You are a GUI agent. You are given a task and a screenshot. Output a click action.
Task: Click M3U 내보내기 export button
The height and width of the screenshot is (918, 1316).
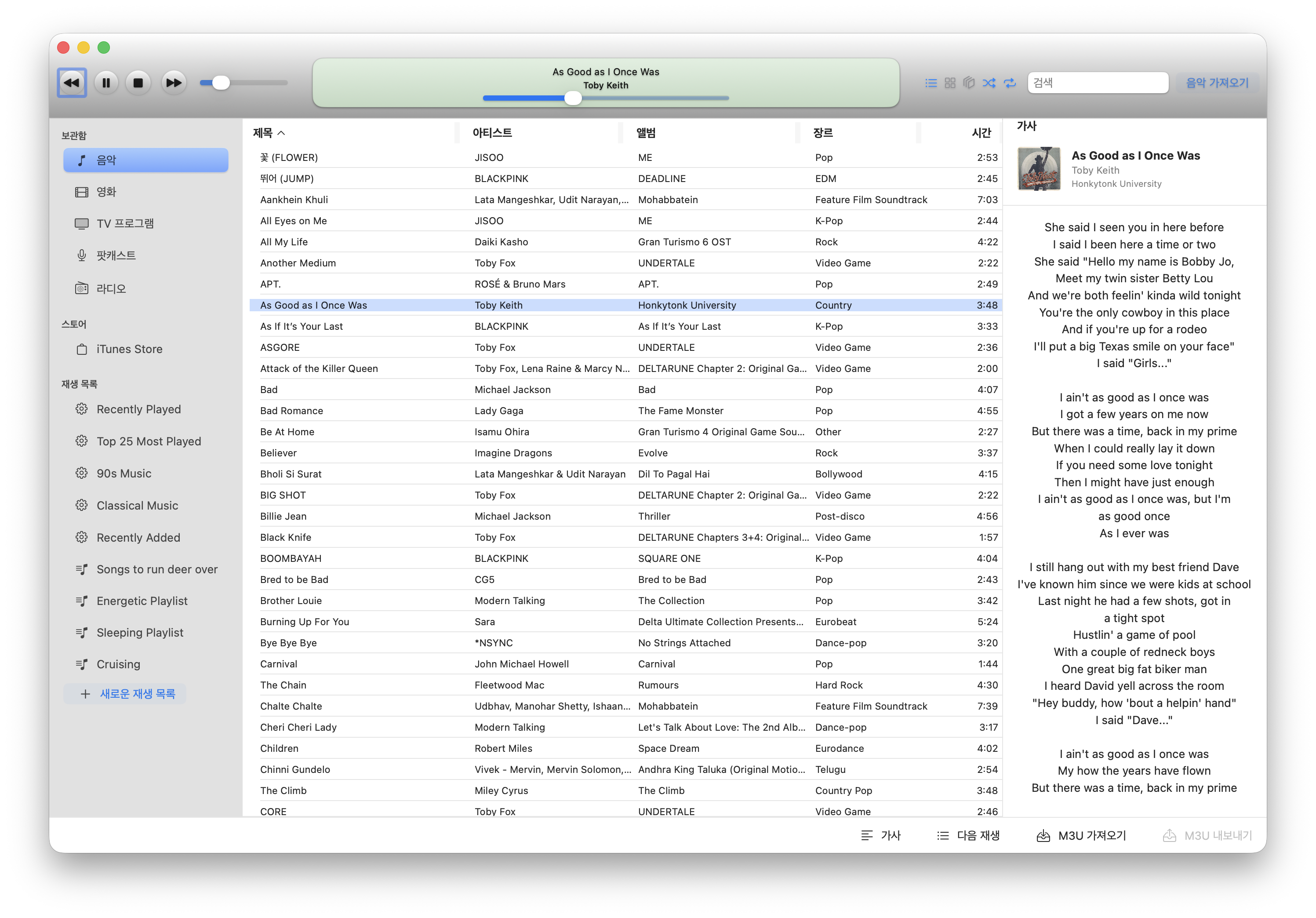[1208, 835]
